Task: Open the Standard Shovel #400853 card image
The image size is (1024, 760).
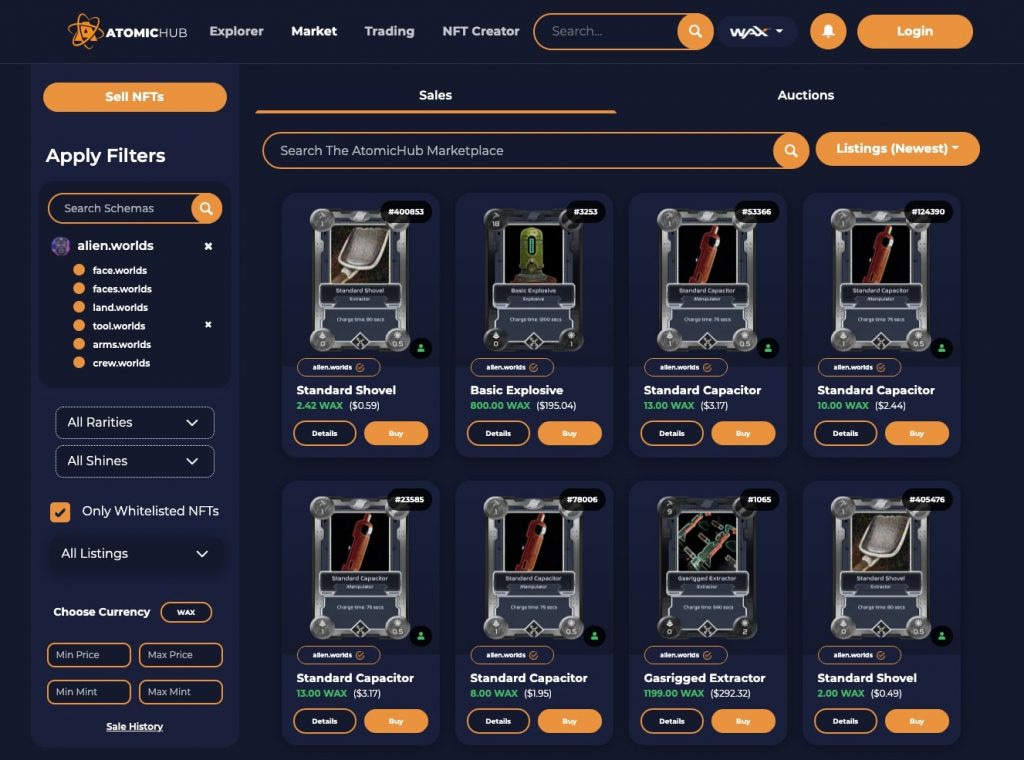Action: pyautogui.click(x=360, y=279)
